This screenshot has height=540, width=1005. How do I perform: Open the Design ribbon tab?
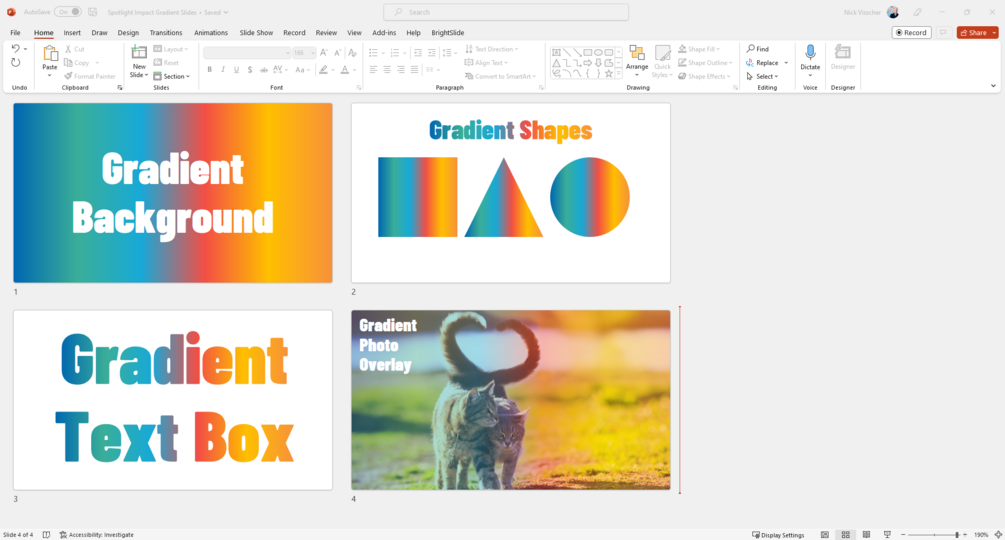point(128,33)
